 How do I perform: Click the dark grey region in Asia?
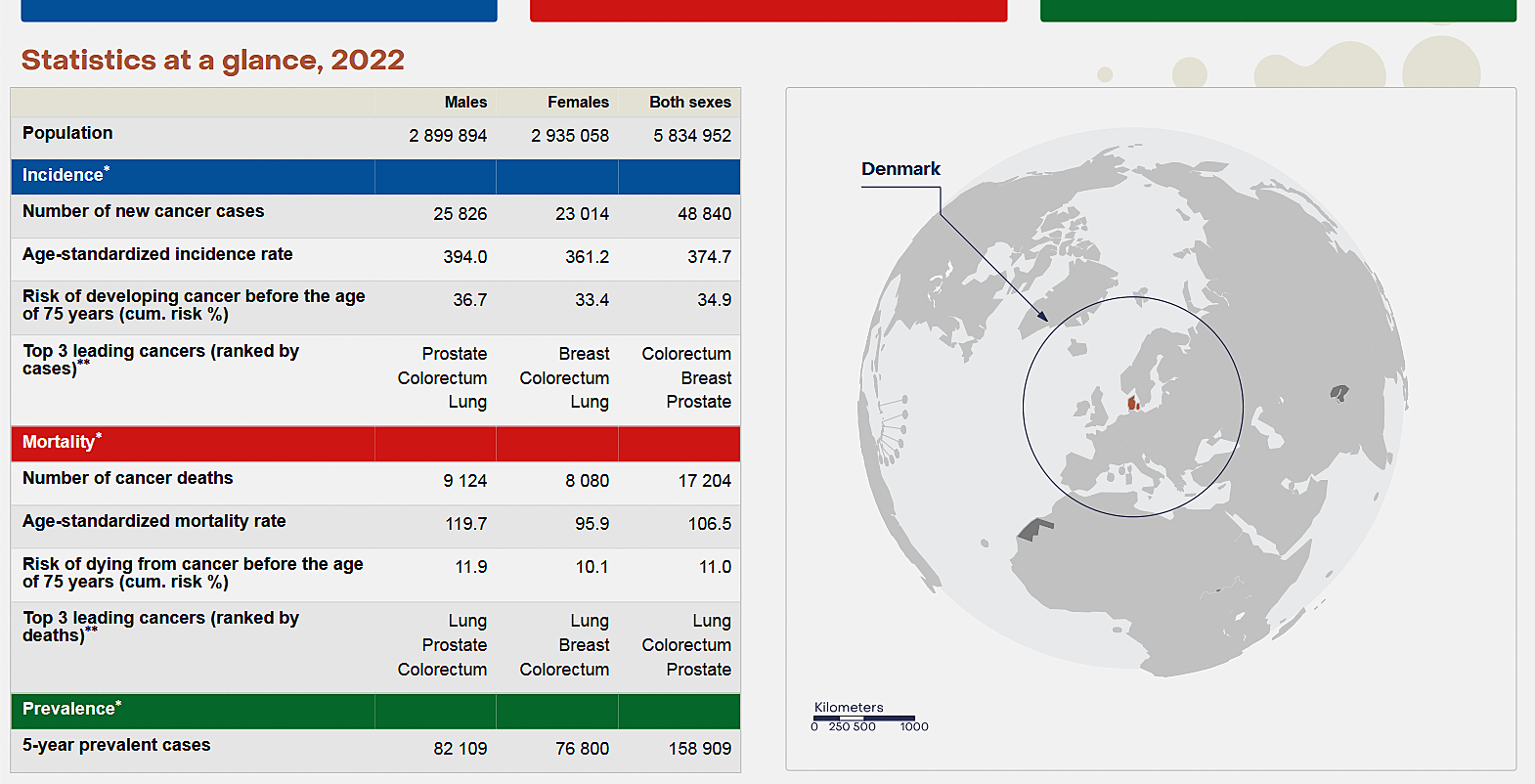pyautogui.click(x=1338, y=393)
